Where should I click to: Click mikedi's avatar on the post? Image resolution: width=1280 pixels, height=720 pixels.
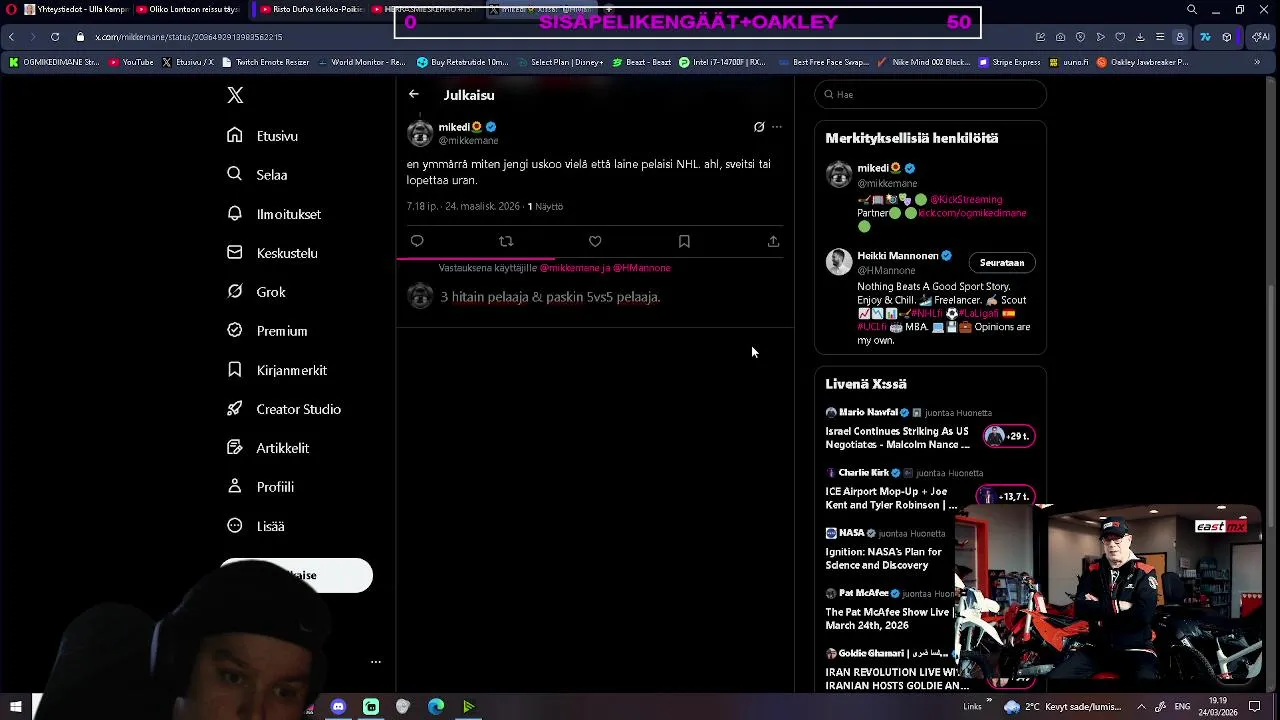click(x=420, y=133)
